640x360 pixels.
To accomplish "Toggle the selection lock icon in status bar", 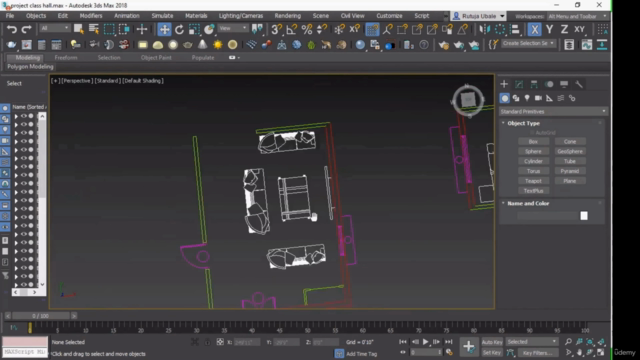I will click(x=207, y=342).
